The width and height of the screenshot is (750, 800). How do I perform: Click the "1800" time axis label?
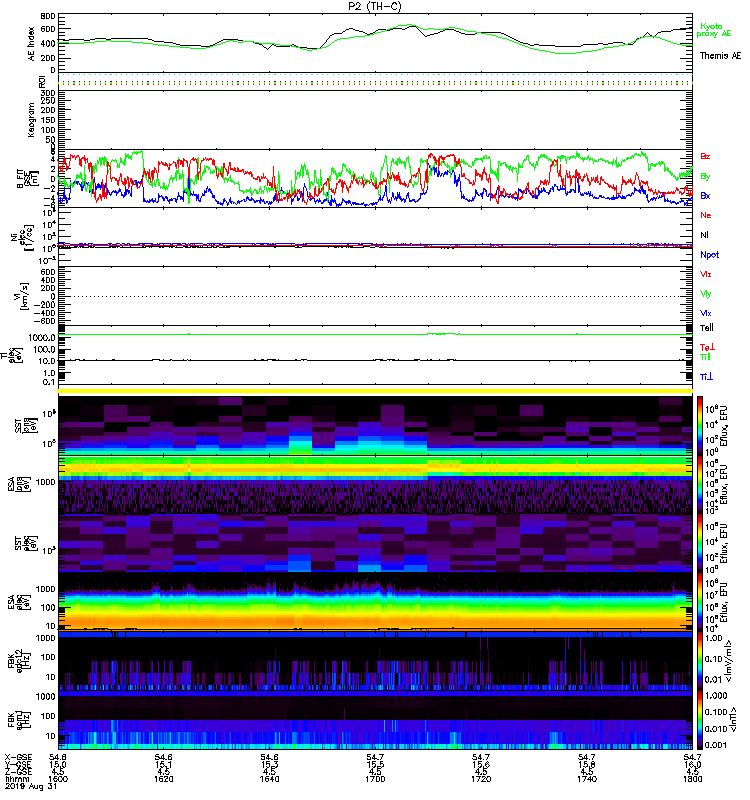click(692, 779)
